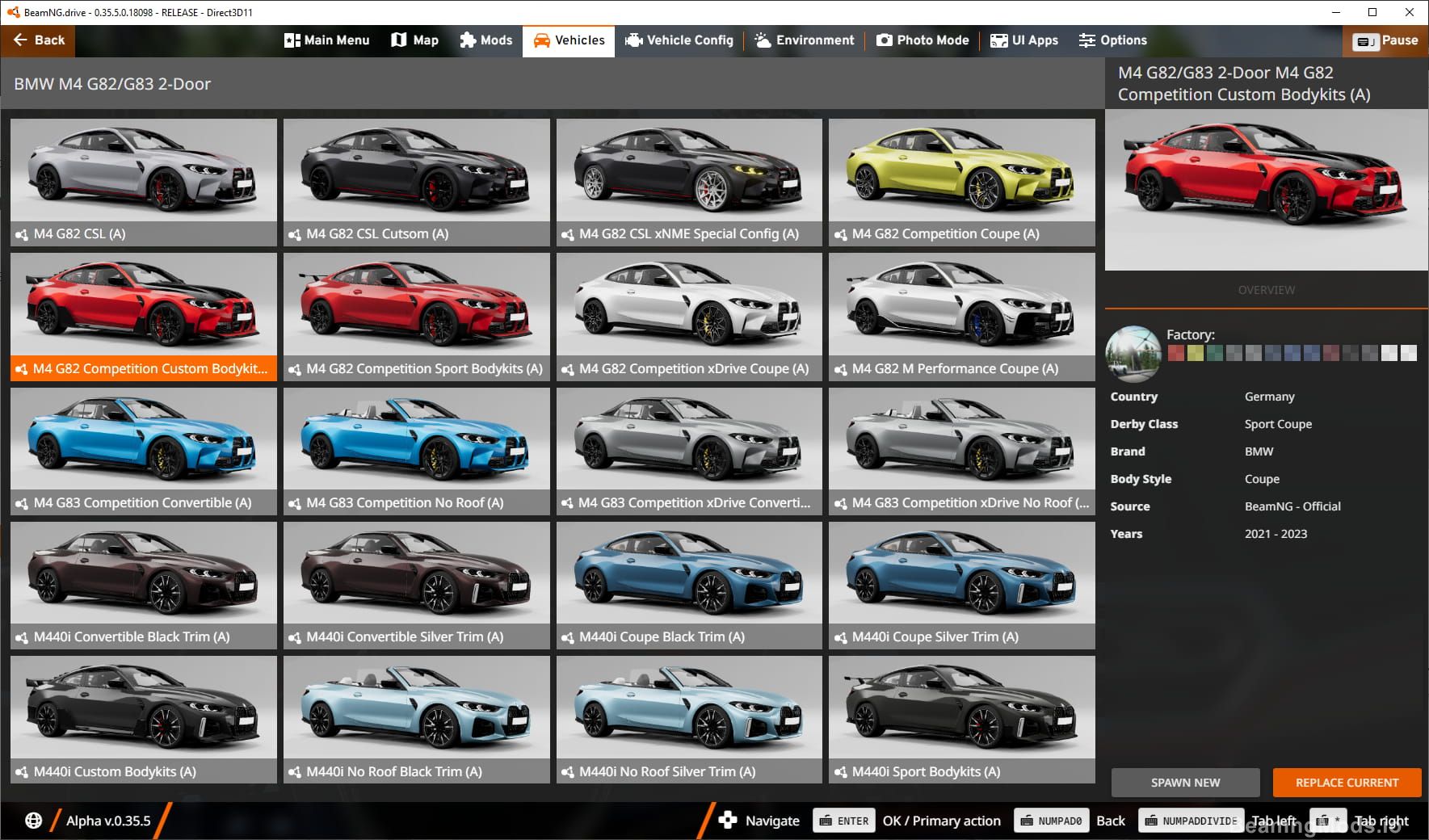Click the NUMPAD0 Back key hint
Screen dimensions: 1429x840
pyautogui.click(x=1051, y=821)
